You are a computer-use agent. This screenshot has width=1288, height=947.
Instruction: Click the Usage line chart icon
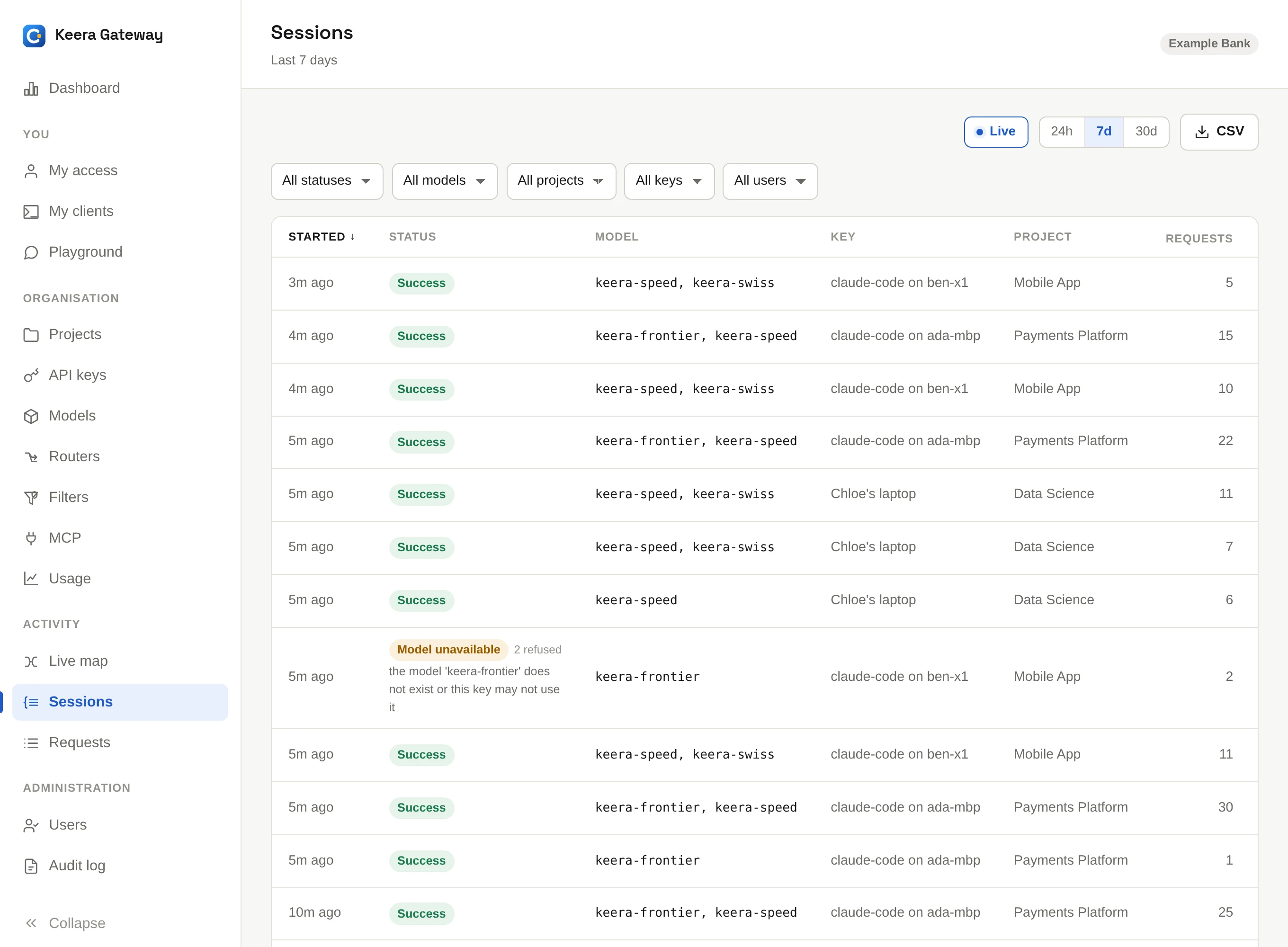tap(31, 579)
